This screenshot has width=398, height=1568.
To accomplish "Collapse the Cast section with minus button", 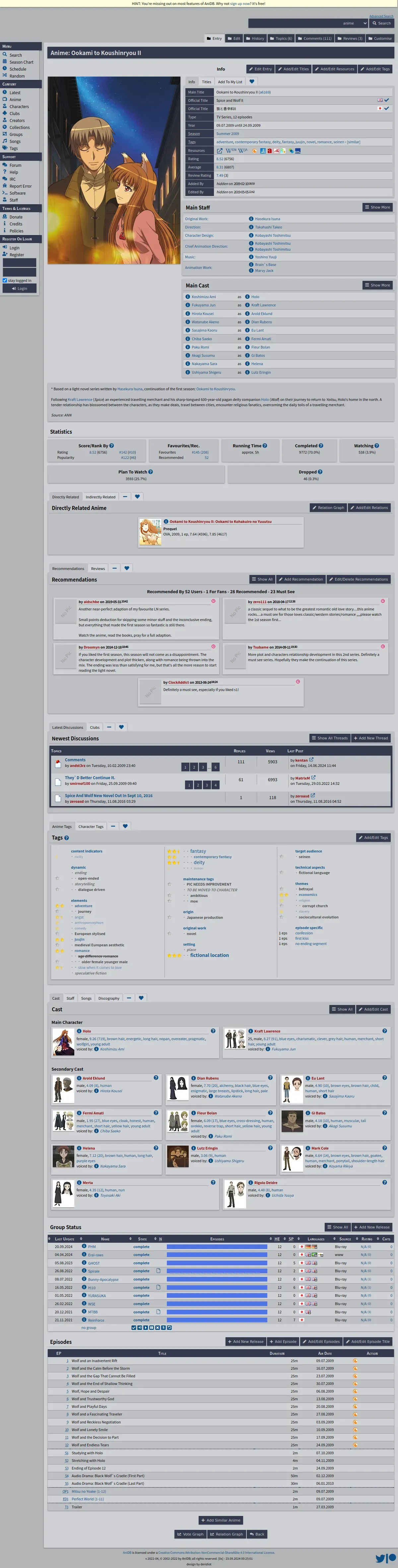I will (x=129, y=998).
